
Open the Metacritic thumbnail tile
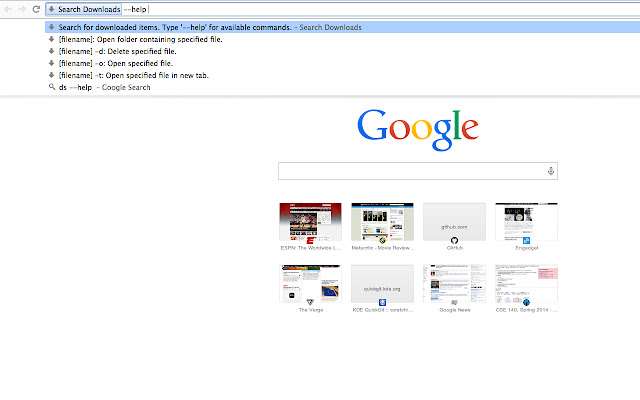(382, 222)
